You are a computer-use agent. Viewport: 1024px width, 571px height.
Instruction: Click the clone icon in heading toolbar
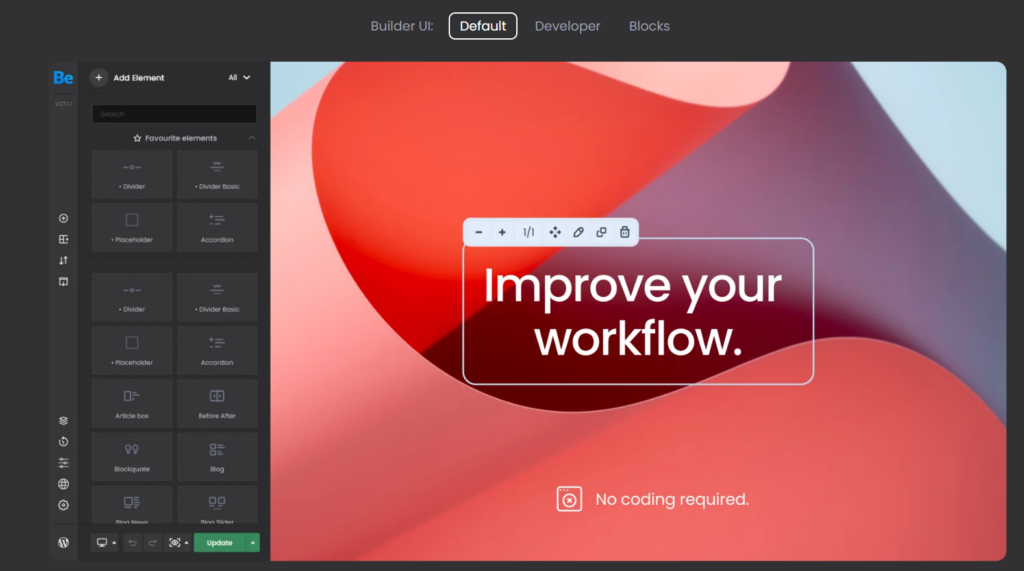601,233
